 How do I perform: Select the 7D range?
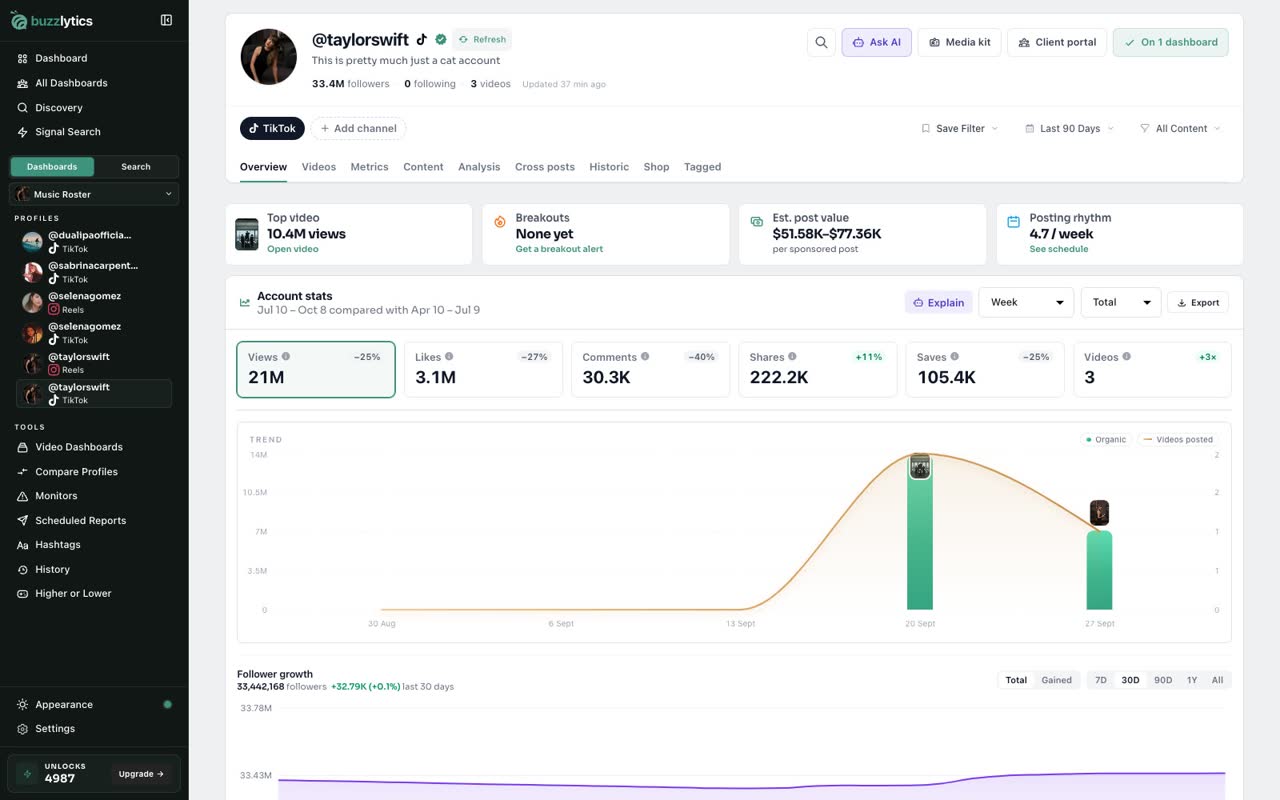[1101, 680]
